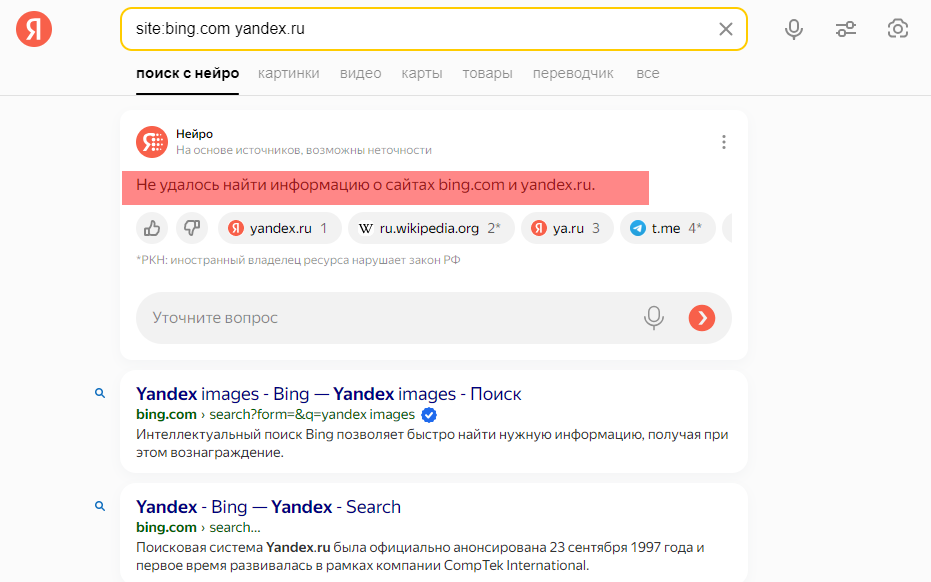931x582 pixels.
Task: Start voice search with header microphone icon
Action: click(794, 29)
